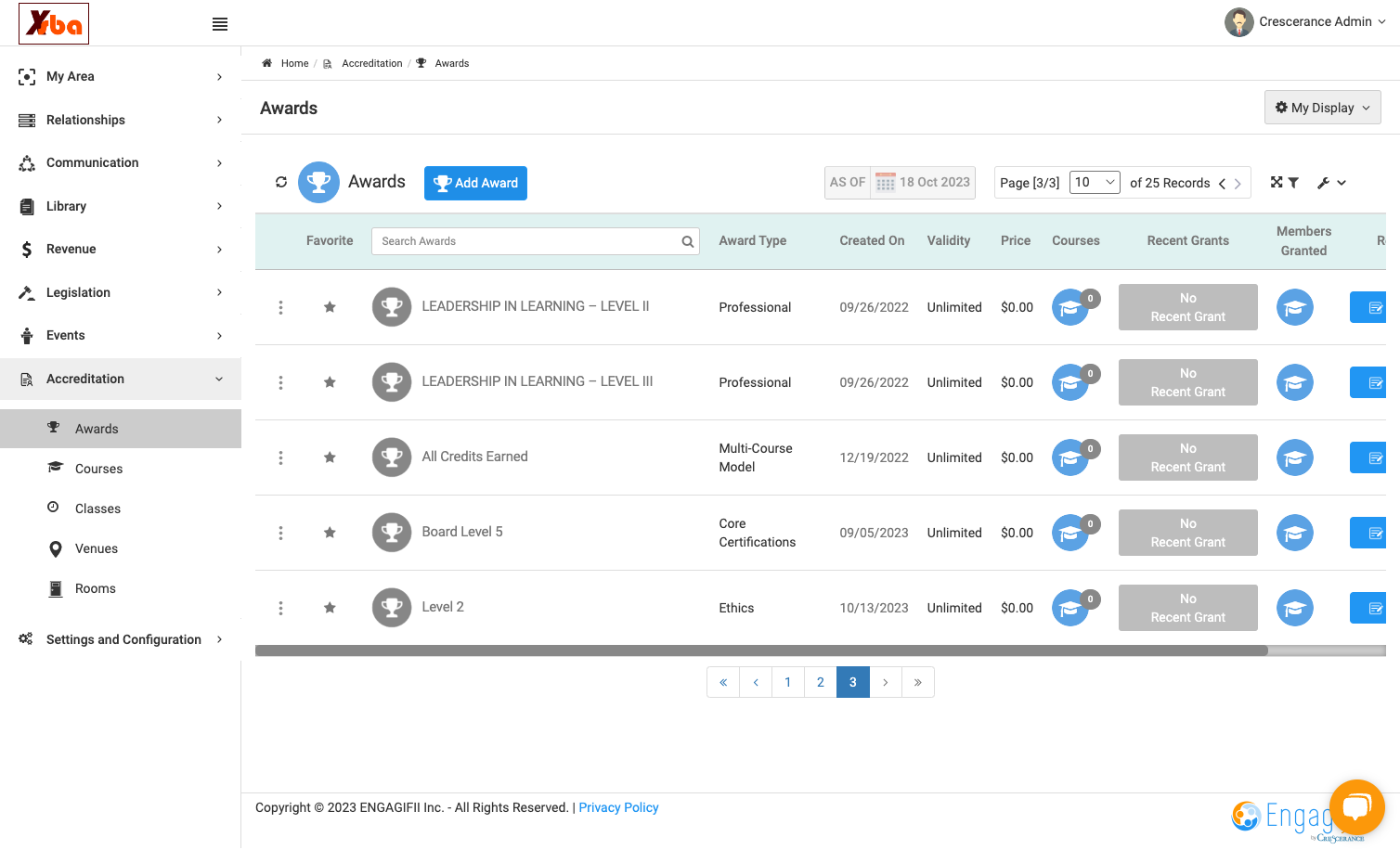The height and width of the screenshot is (850, 1400).
Task: Jump to first page of results
Action: click(x=723, y=682)
